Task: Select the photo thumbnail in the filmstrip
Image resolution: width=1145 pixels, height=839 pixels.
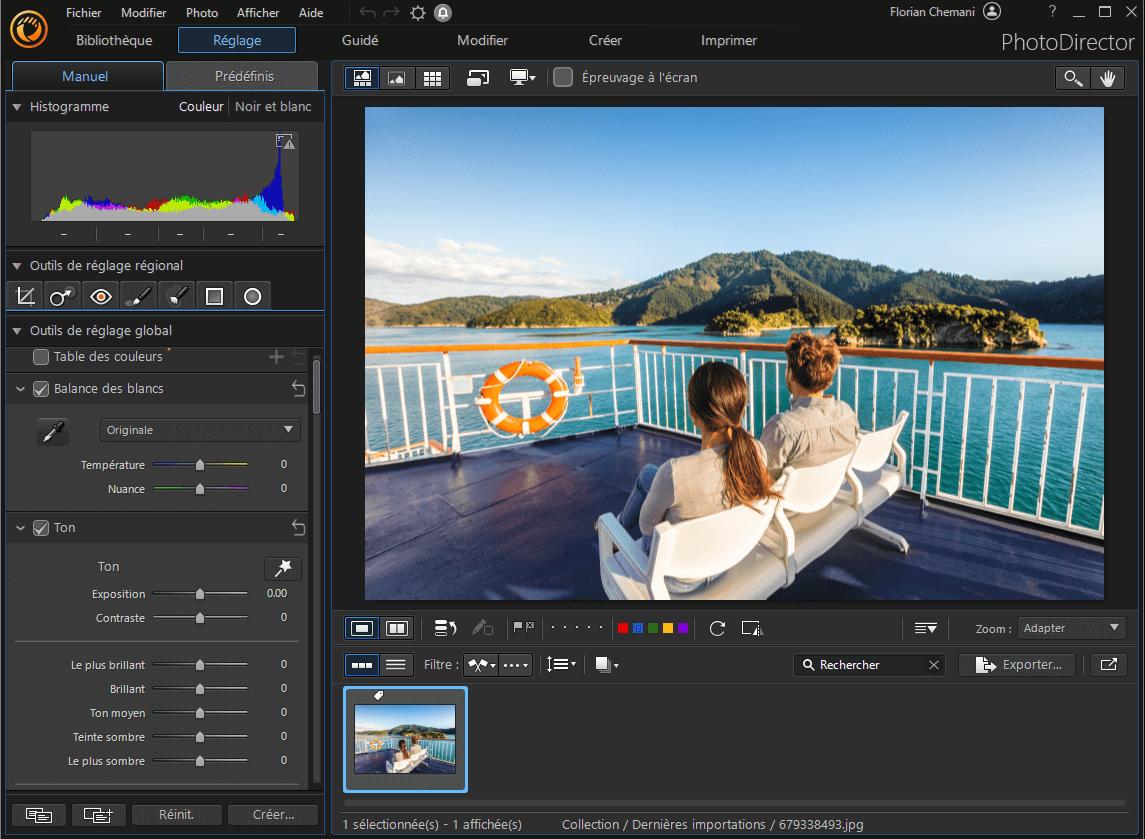Action: coord(405,739)
